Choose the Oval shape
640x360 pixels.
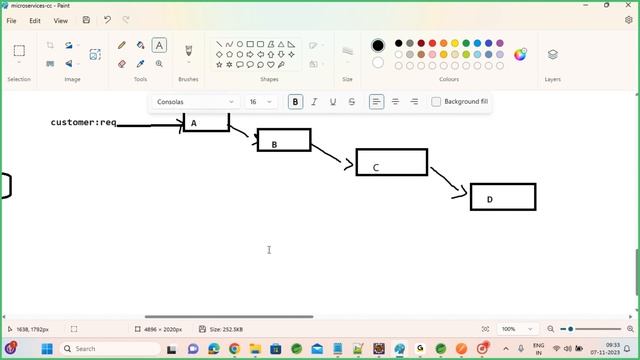(x=240, y=44)
